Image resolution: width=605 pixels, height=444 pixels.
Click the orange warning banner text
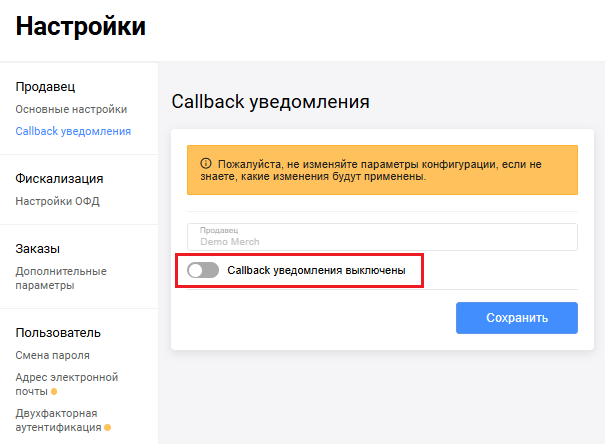point(380,169)
